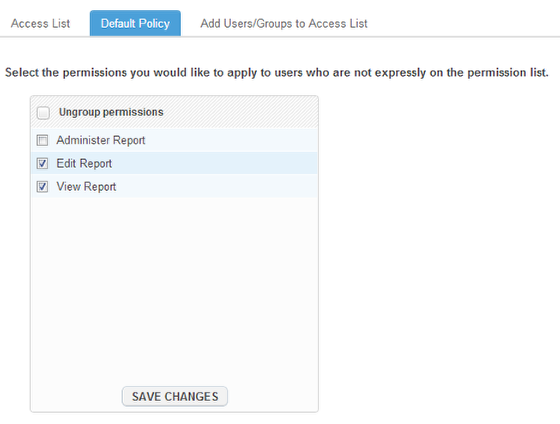Click empty space inside the permissions panel
The height and width of the screenshot is (424, 560).
pyautogui.click(x=174, y=286)
